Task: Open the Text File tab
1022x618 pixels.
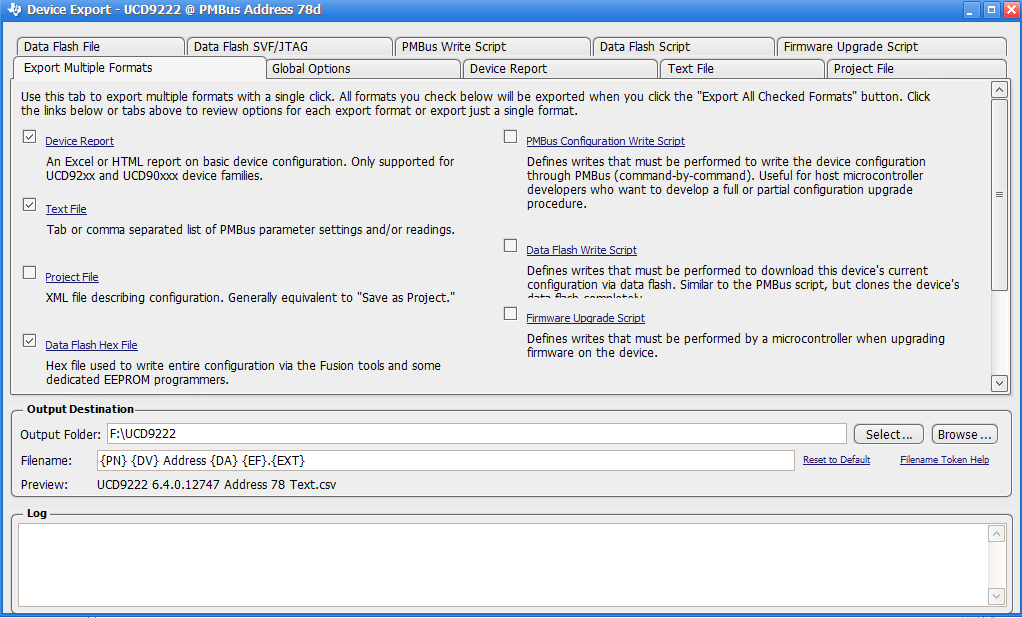Action: (x=742, y=68)
